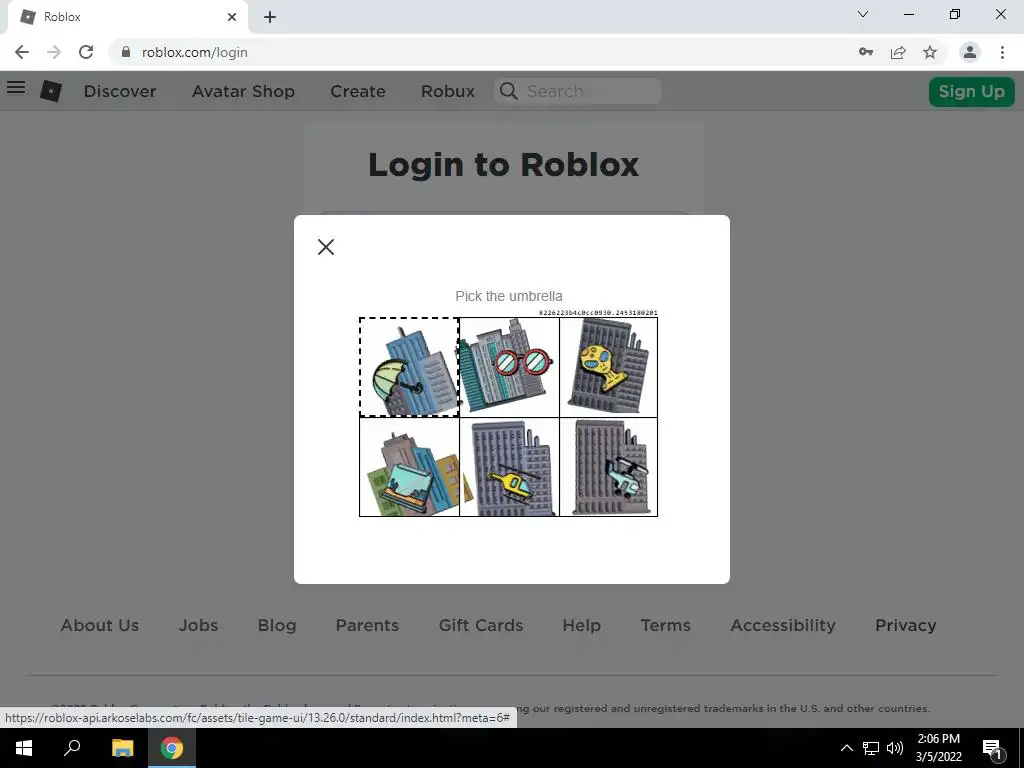Viewport: 1024px width, 768px height.
Task: Click the search magnifier icon
Action: click(x=508, y=91)
